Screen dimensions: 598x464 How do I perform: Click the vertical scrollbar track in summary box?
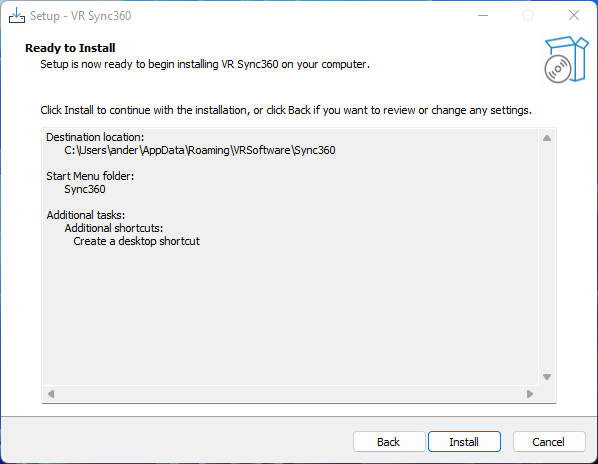547,257
